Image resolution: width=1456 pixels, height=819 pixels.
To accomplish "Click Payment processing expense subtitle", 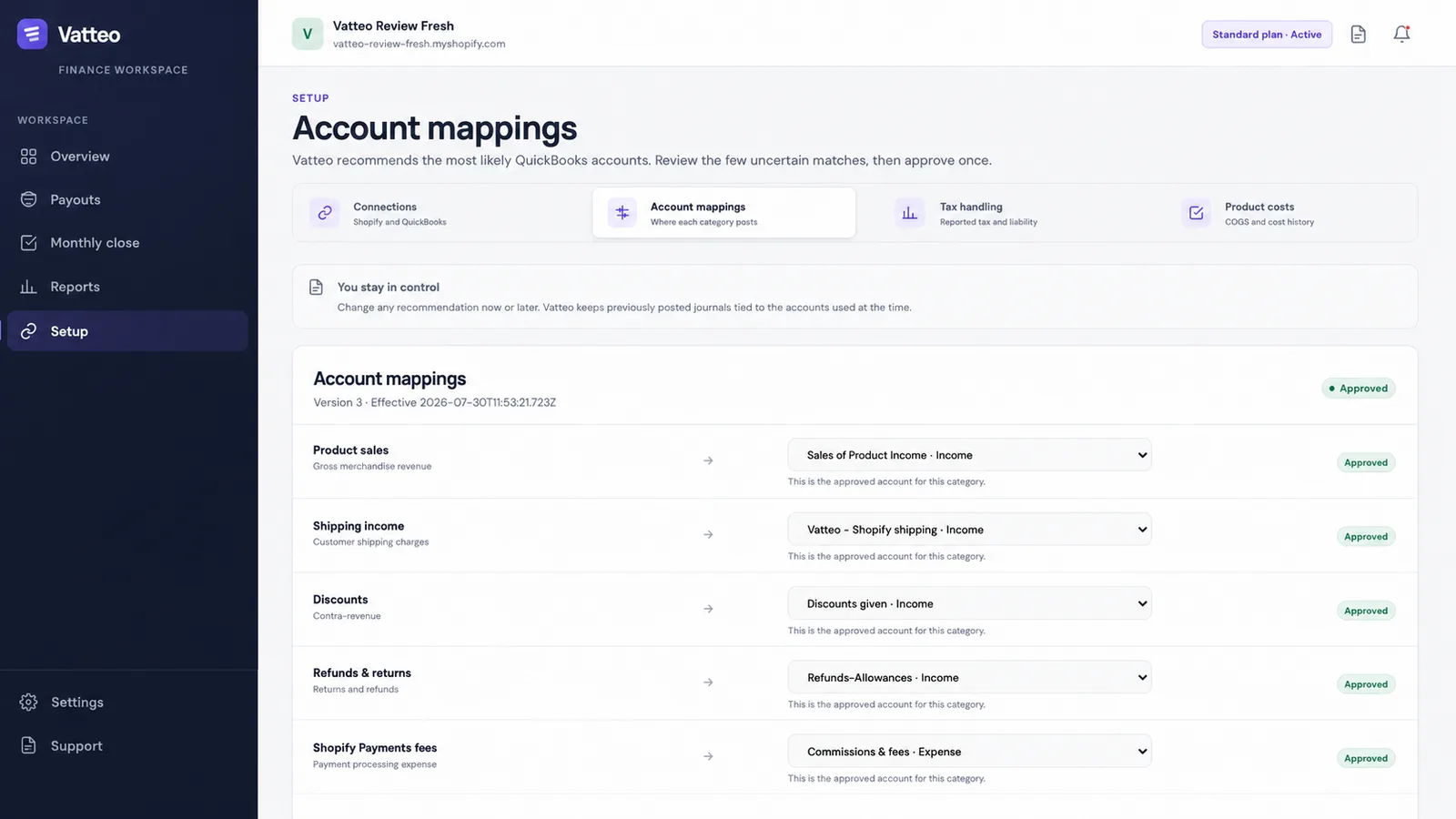I will click(x=375, y=764).
